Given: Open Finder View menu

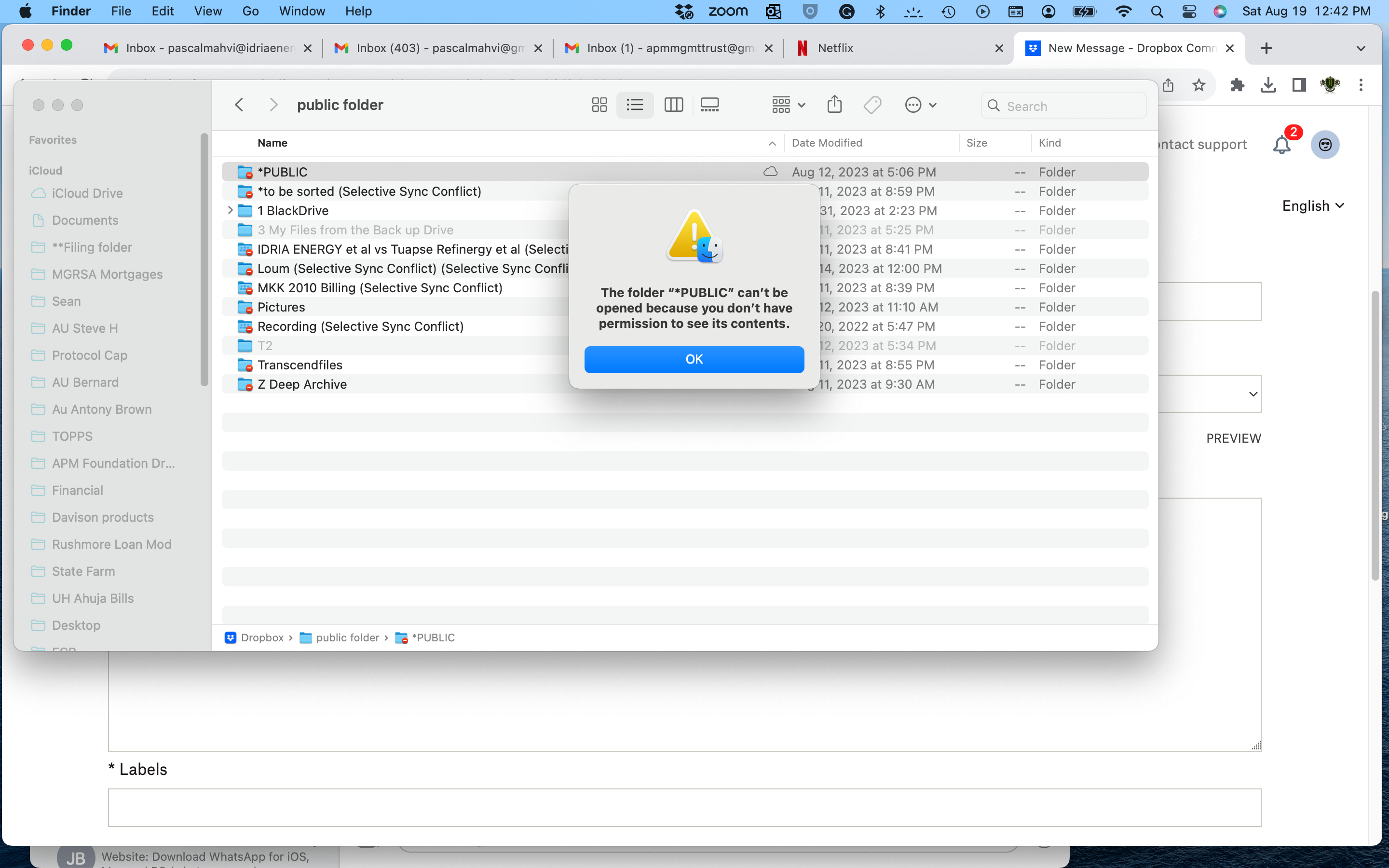Looking at the screenshot, I should [206, 11].
